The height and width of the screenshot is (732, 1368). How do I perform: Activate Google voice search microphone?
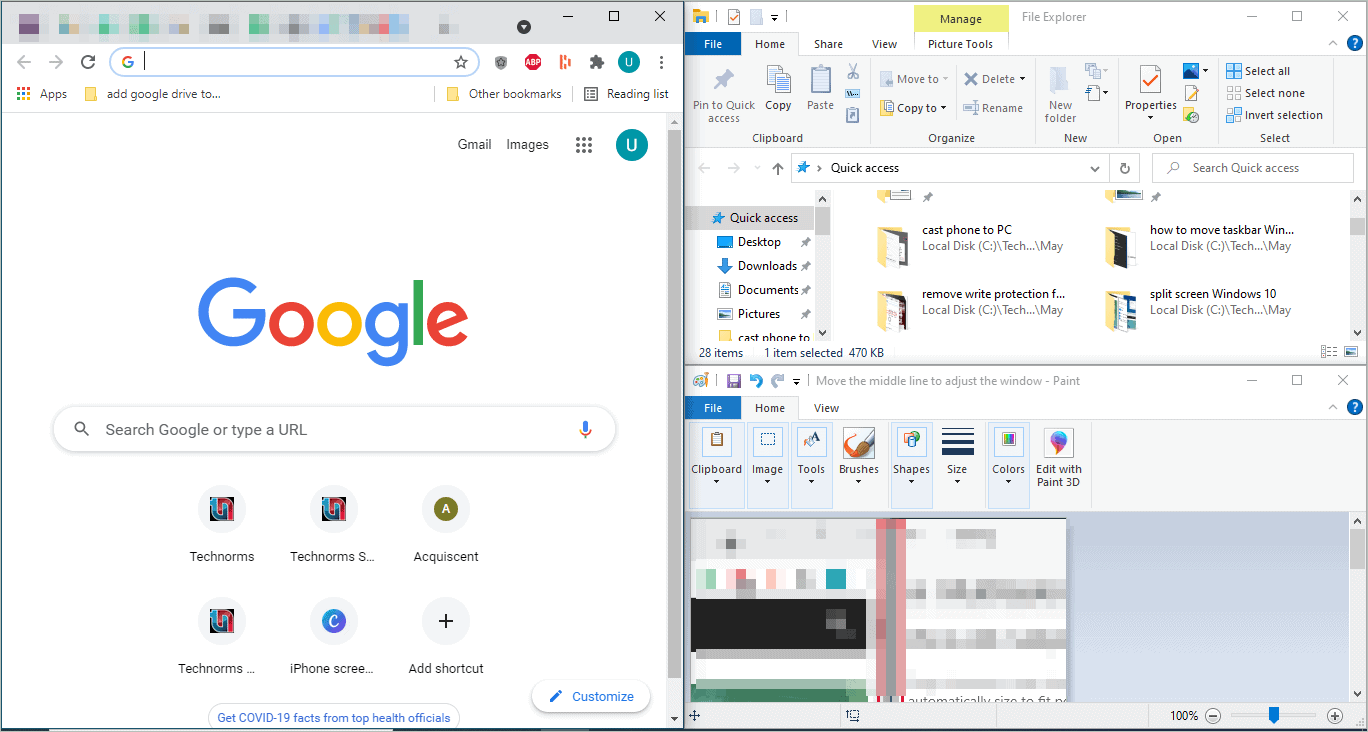pyautogui.click(x=586, y=429)
